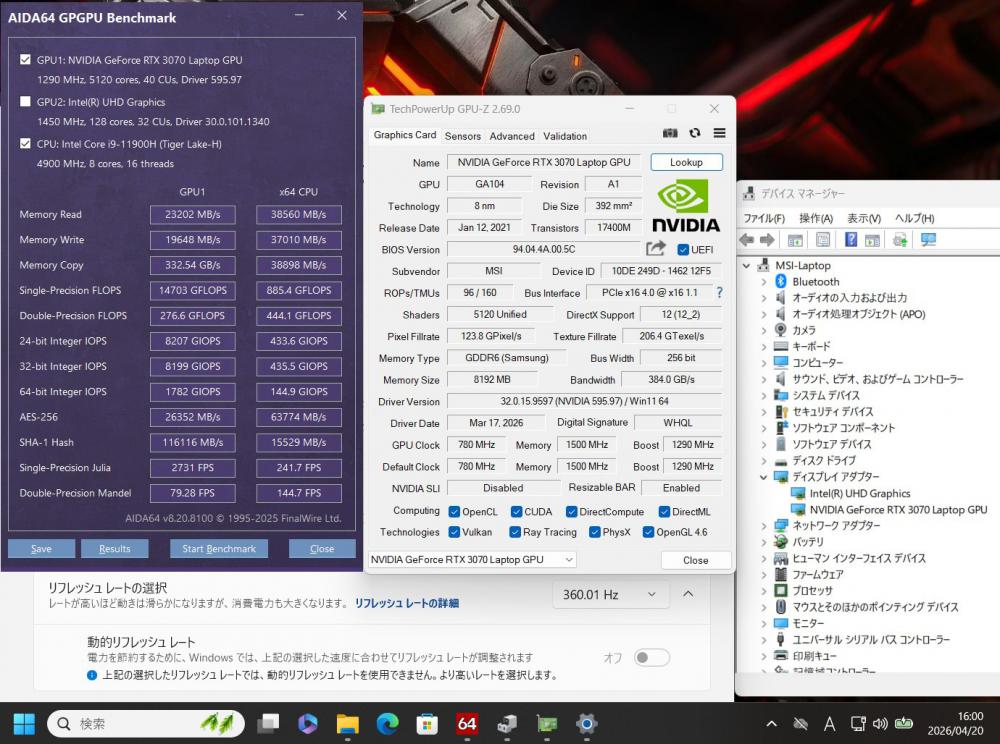Click the GPU-Z refresh icon
Viewport: 1000px width, 744px height.
click(695, 133)
